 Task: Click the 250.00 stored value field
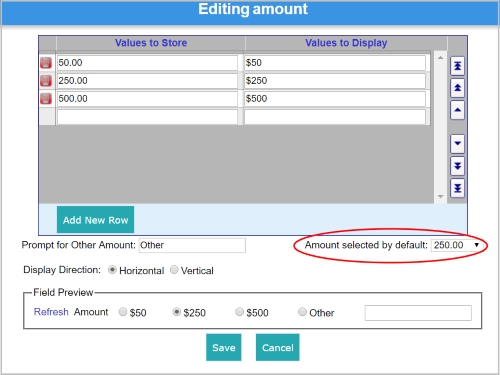pyautogui.click(x=147, y=81)
